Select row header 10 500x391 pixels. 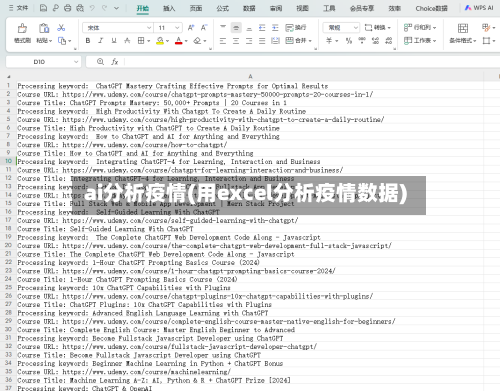pyautogui.click(x=8, y=161)
